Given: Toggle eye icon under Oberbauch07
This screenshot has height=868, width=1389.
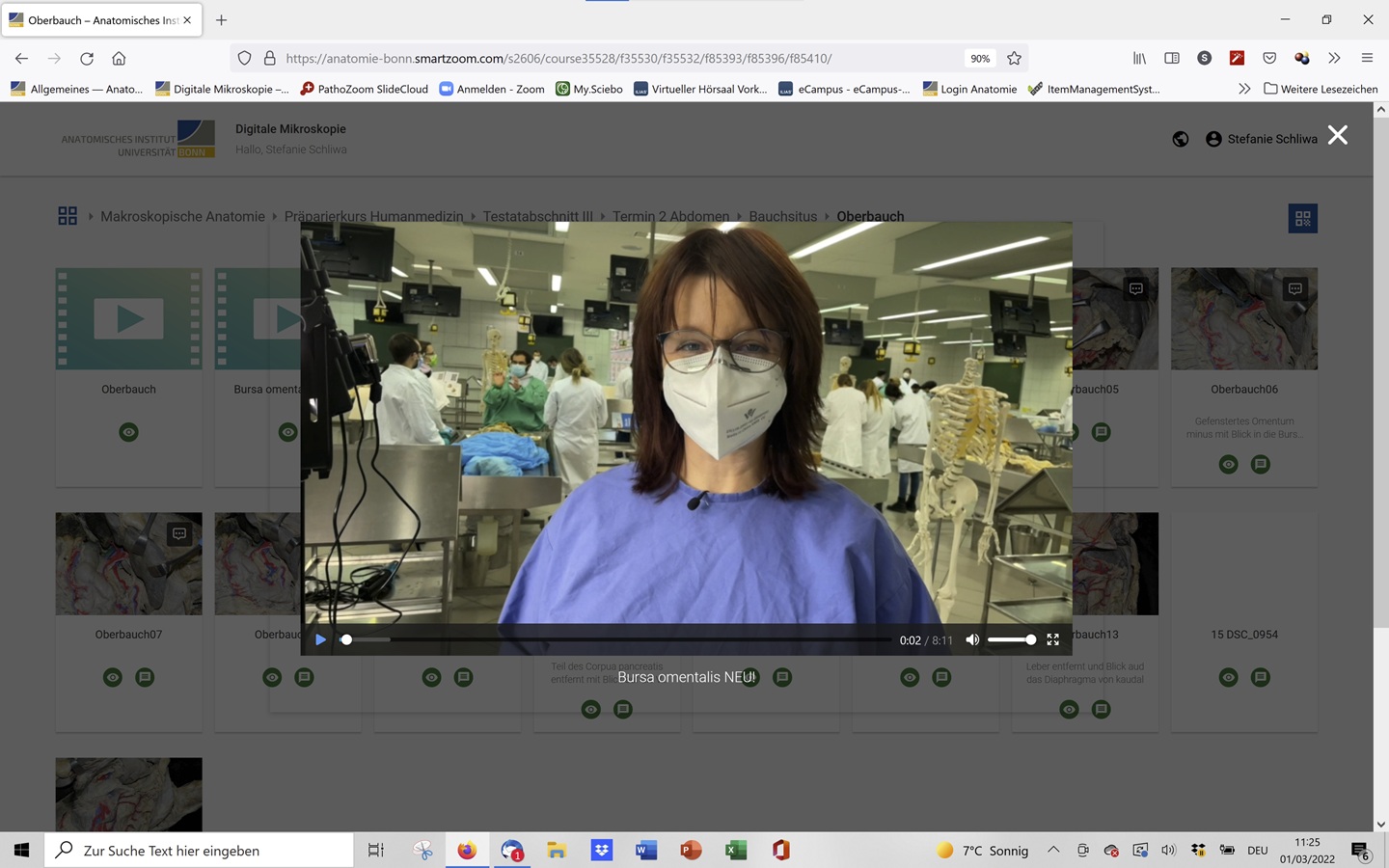Looking at the screenshot, I should pyautogui.click(x=113, y=677).
